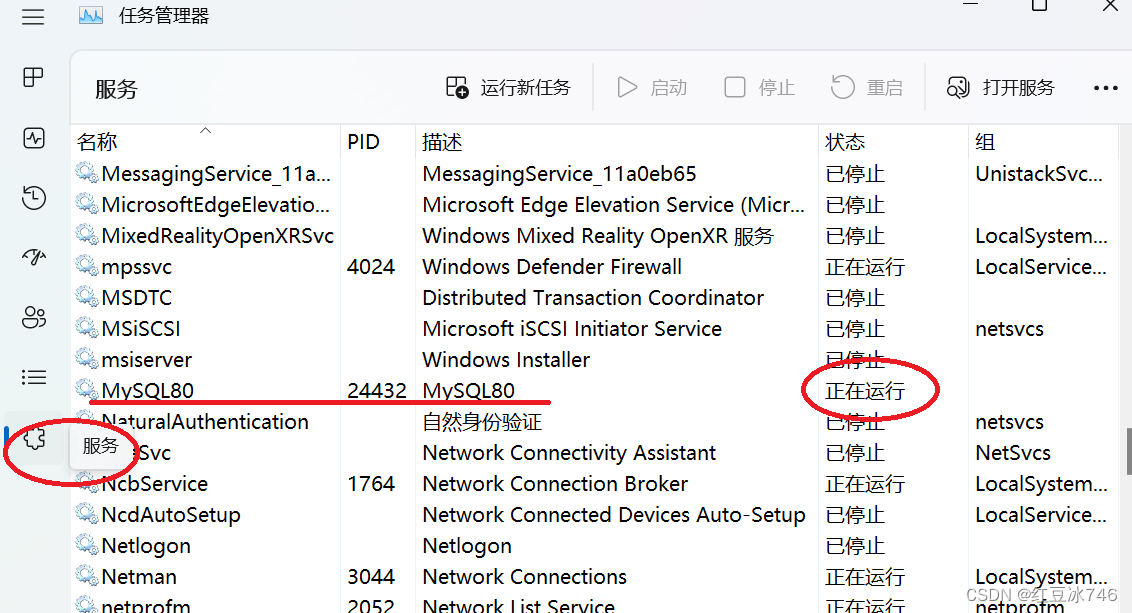Select the MySQL80 service name
The width and height of the screenshot is (1132, 613).
(147, 391)
